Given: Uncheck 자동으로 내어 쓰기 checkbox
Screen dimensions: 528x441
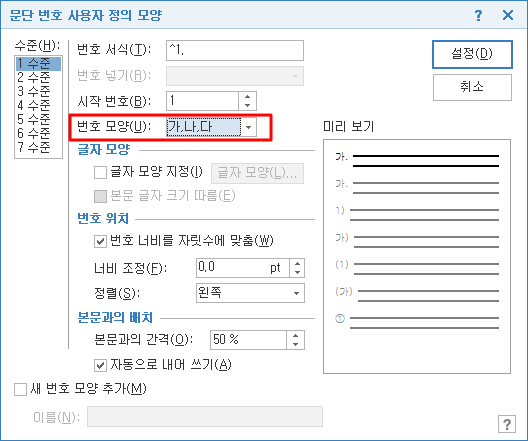Looking at the screenshot, I should tap(100, 365).
